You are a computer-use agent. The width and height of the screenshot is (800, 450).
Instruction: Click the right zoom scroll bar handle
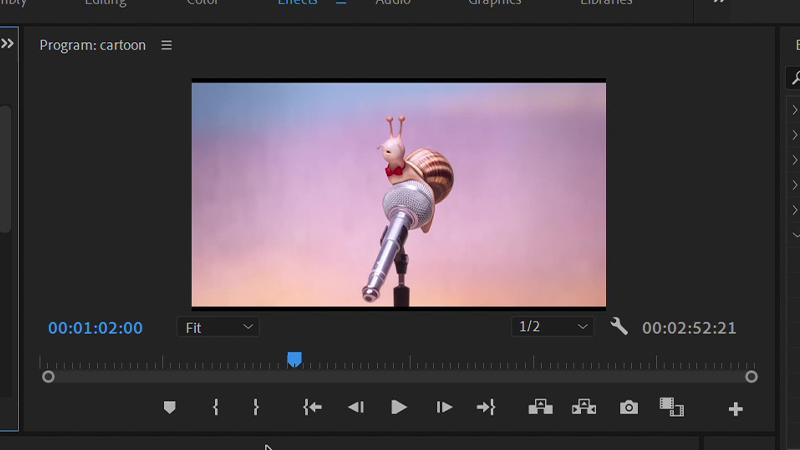click(x=751, y=377)
